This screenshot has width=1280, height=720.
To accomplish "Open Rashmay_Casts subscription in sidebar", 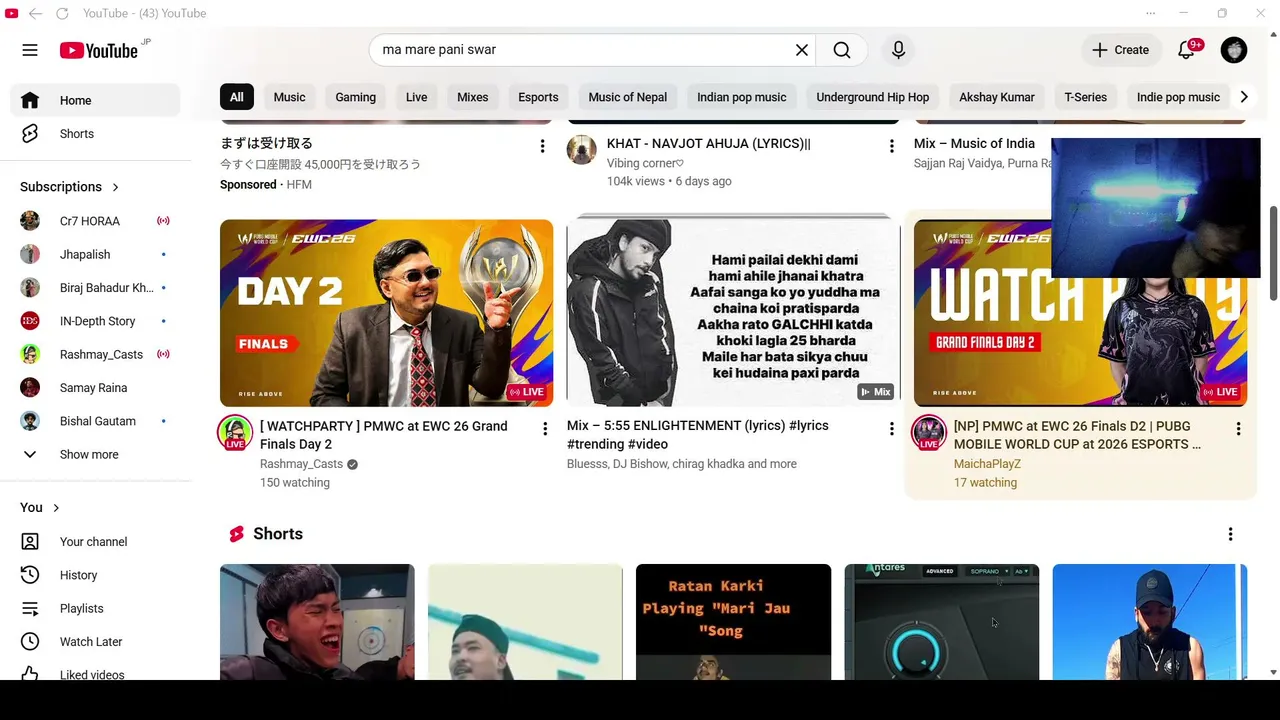I will pyautogui.click(x=95, y=354).
